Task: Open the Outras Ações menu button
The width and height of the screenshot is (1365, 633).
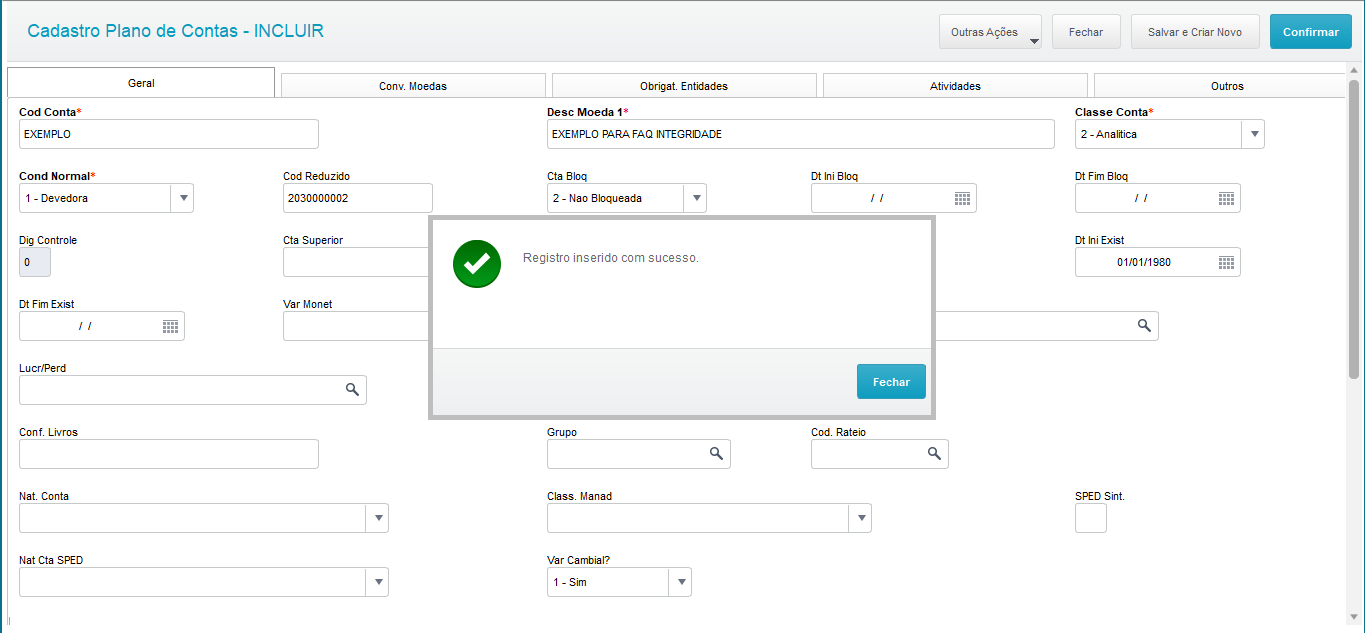Action: (x=989, y=32)
